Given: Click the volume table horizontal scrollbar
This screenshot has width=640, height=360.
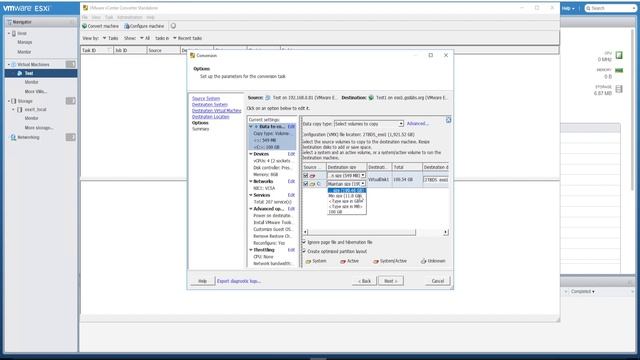Looking at the screenshot, I should 362,233.
